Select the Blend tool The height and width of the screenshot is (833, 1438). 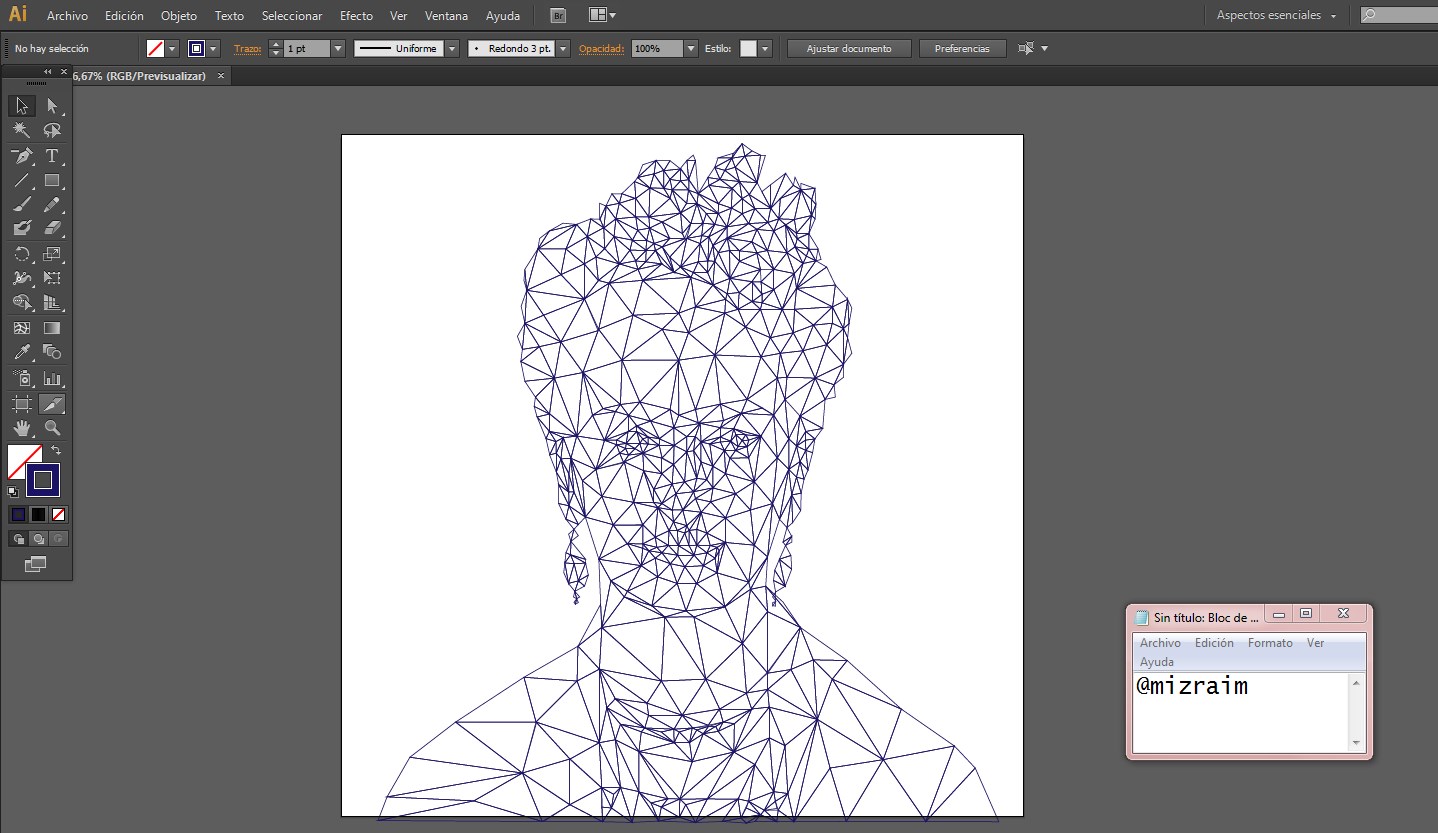pyautogui.click(x=52, y=352)
